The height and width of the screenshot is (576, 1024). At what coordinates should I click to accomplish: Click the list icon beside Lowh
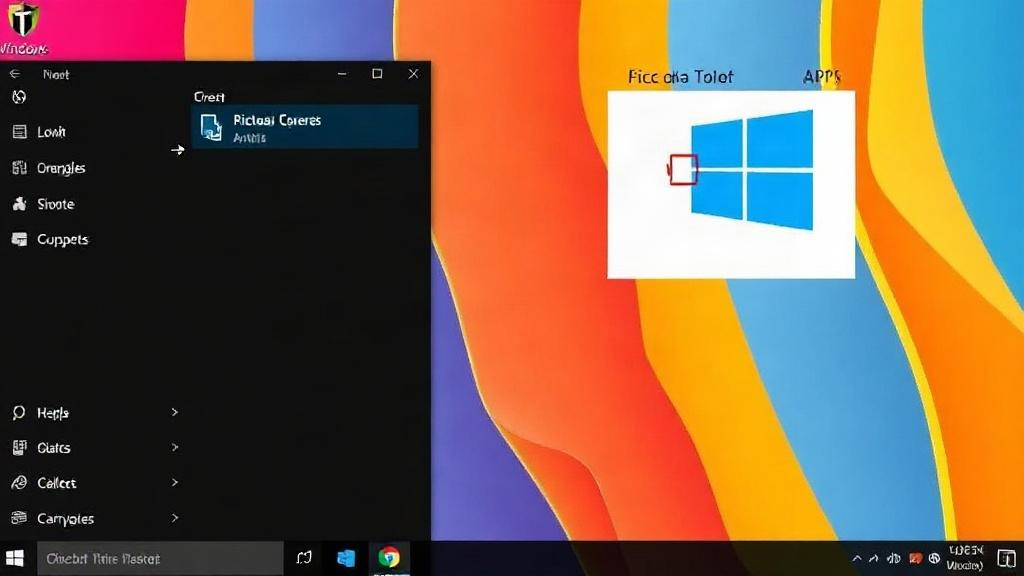(20, 132)
